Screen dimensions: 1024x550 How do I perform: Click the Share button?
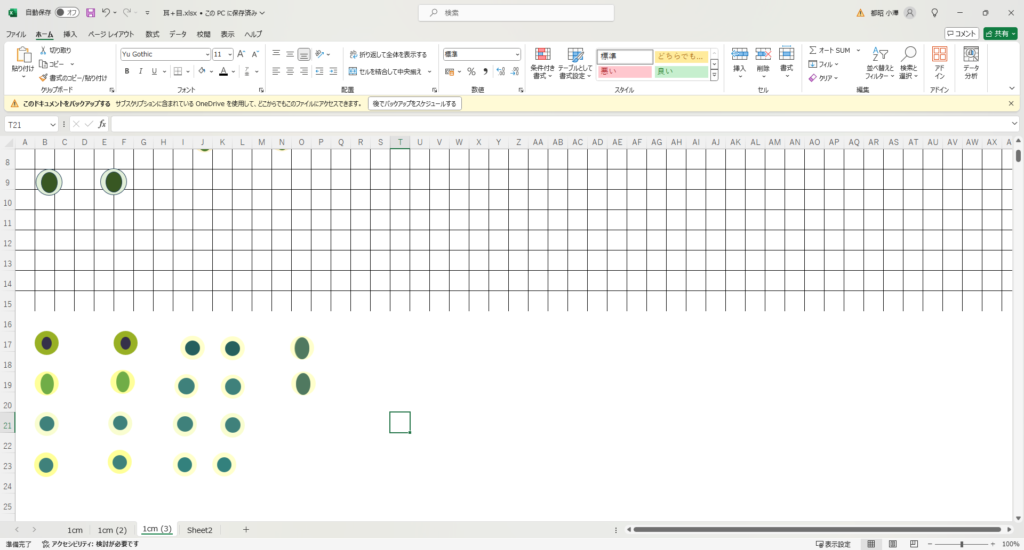point(1000,34)
